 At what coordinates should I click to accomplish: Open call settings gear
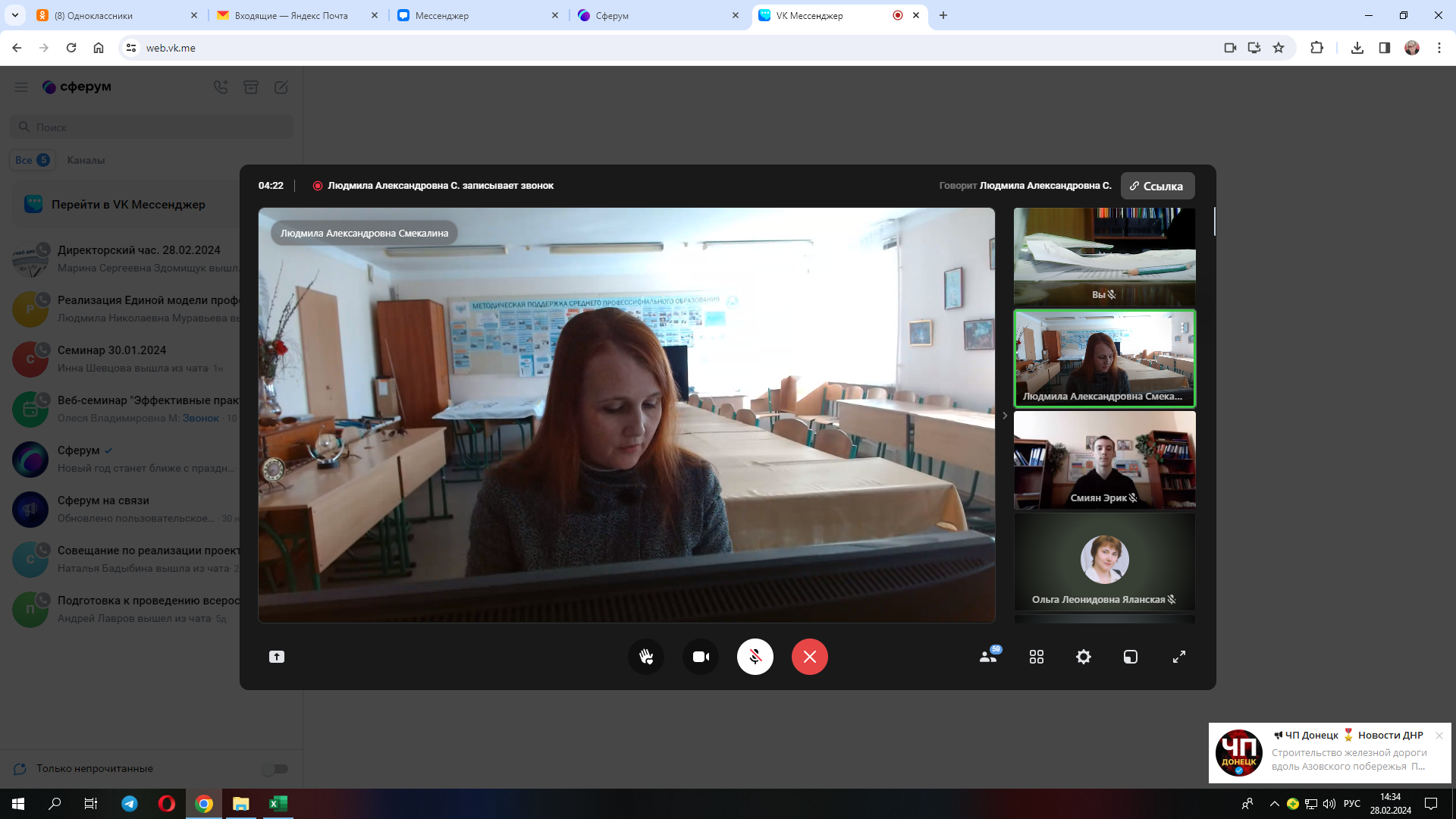pos(1084,657)
